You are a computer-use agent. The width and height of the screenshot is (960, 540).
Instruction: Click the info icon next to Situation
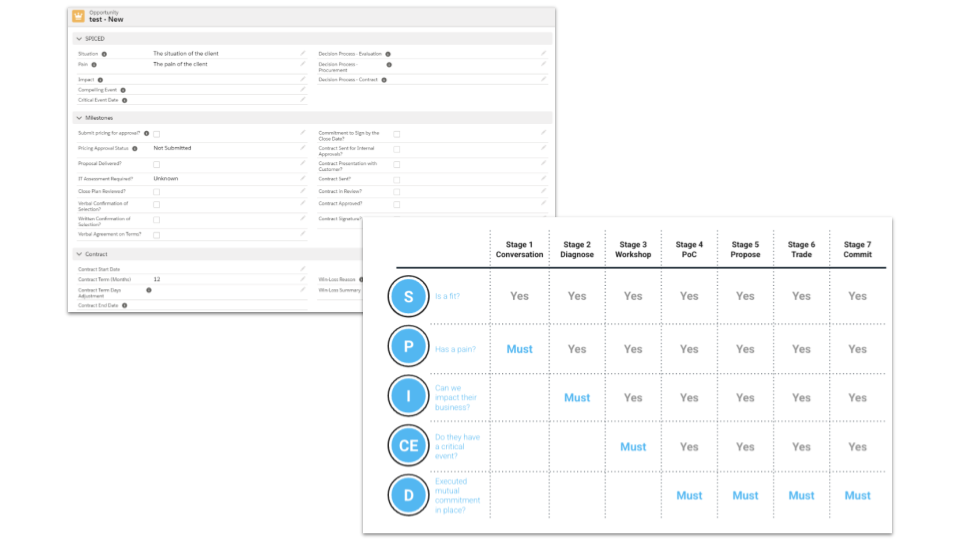(104, 54)
